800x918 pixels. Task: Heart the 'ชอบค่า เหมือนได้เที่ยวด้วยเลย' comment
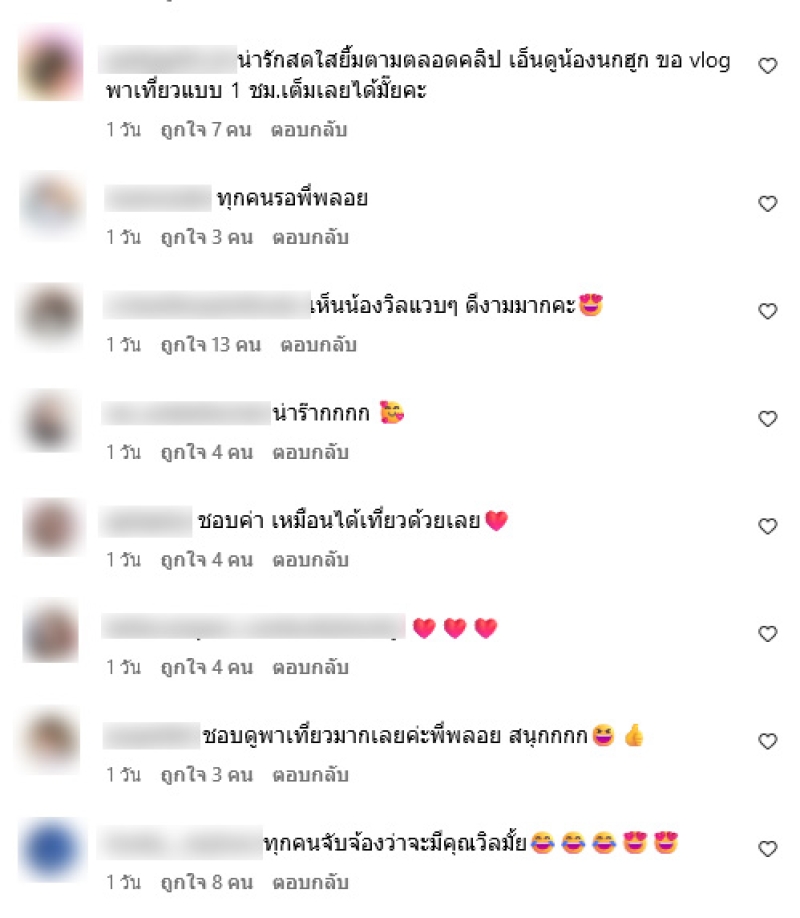click(x=767, y=526)
